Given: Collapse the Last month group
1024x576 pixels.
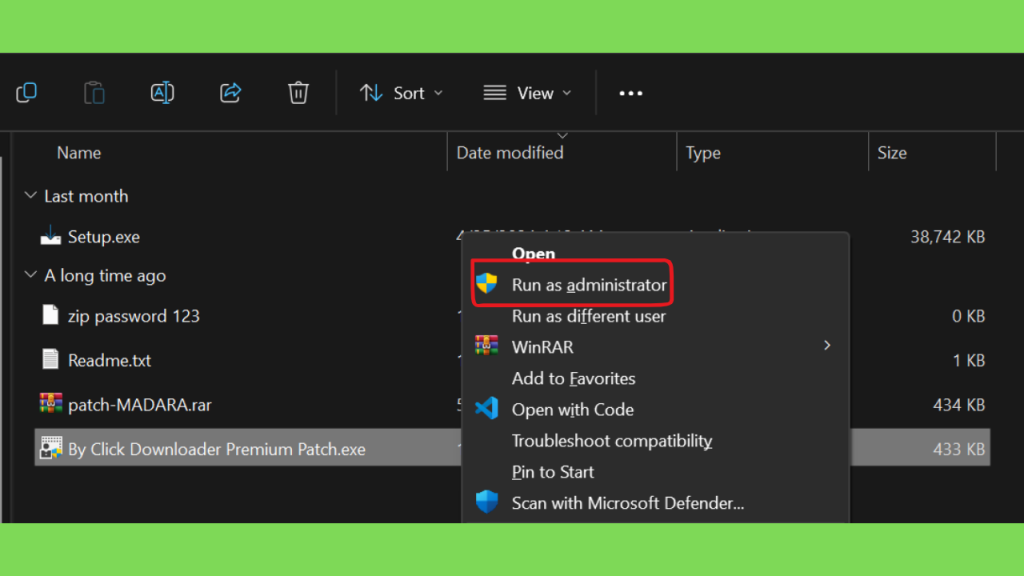Looking at the screenshot, I should (x=30, y=195).
